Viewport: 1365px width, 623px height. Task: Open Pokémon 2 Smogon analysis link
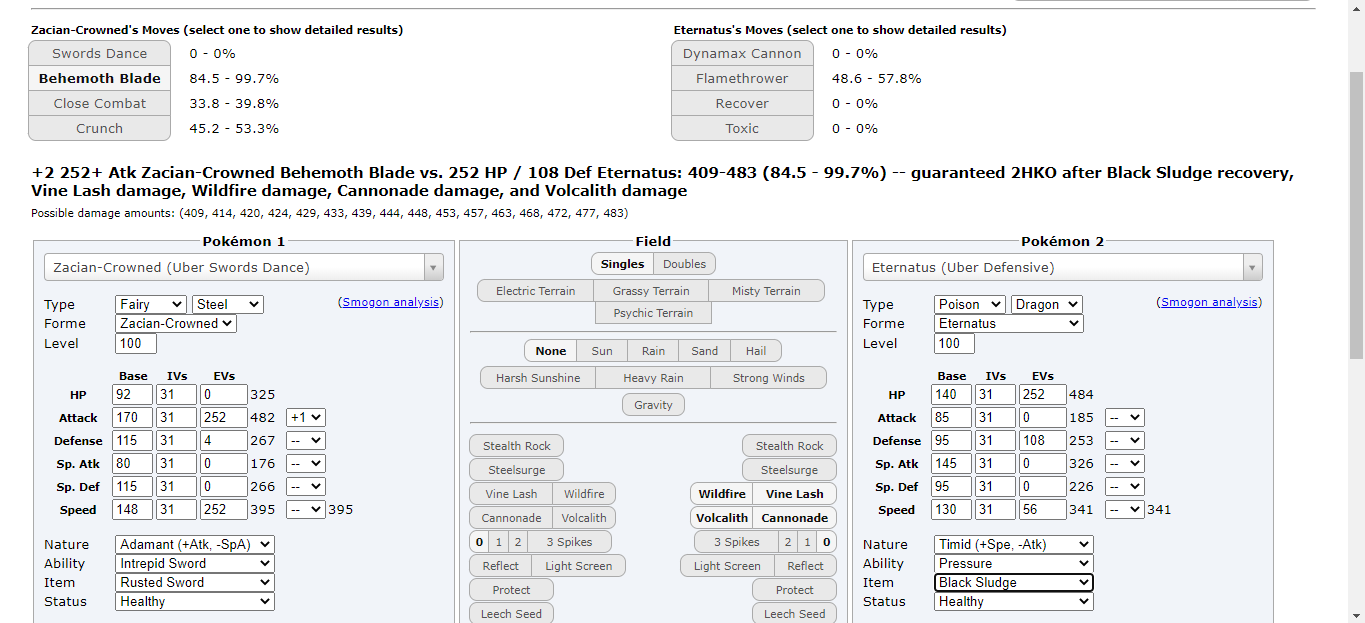1210,302
